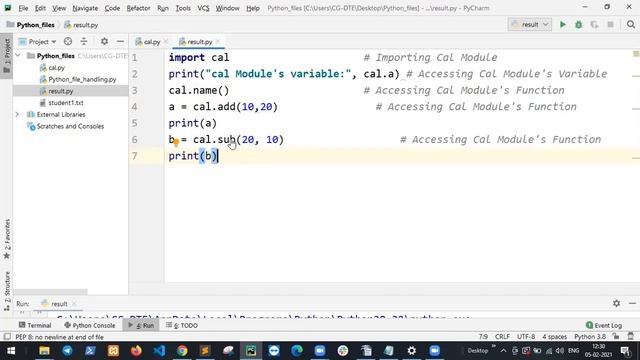
Task: Open the Event Log
Action: tap(604, 325)
